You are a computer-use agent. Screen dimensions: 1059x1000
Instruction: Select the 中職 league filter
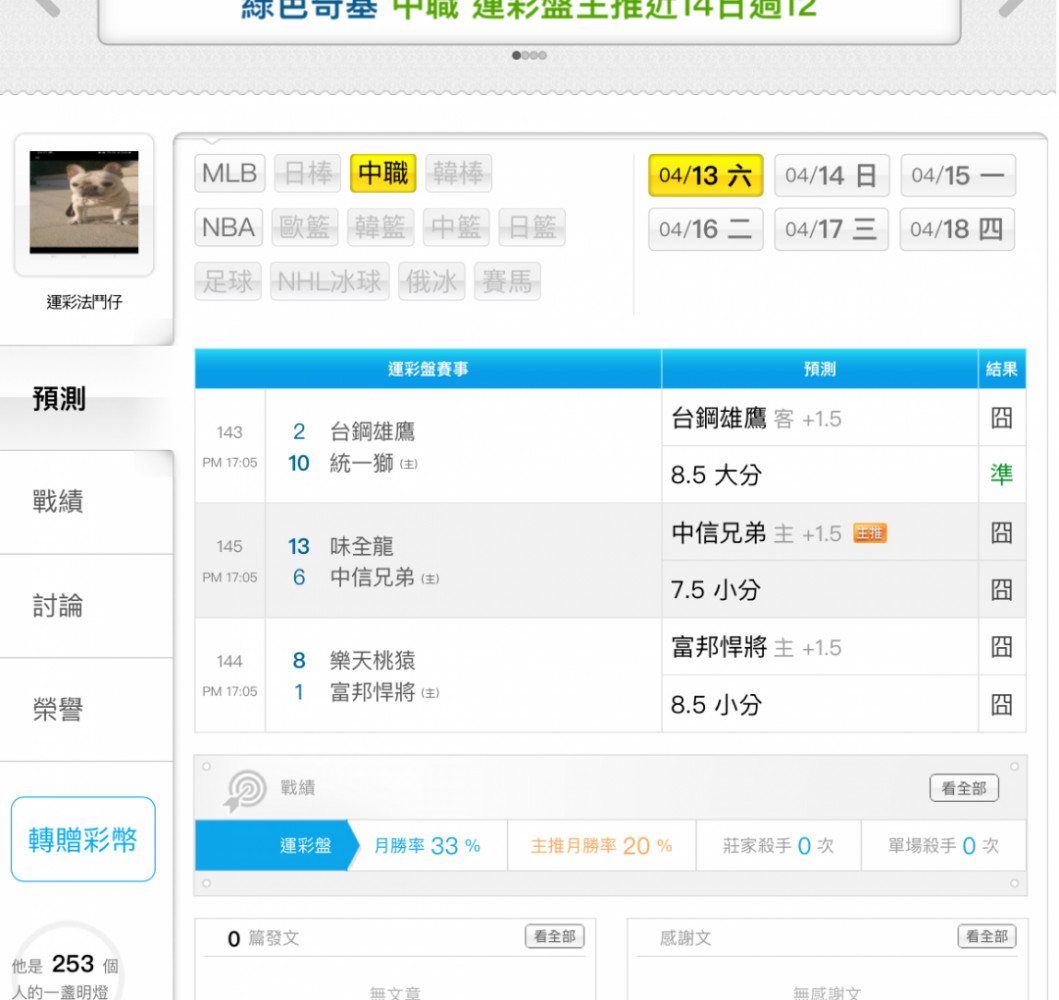pyautogui.click(x=383, y=174)
